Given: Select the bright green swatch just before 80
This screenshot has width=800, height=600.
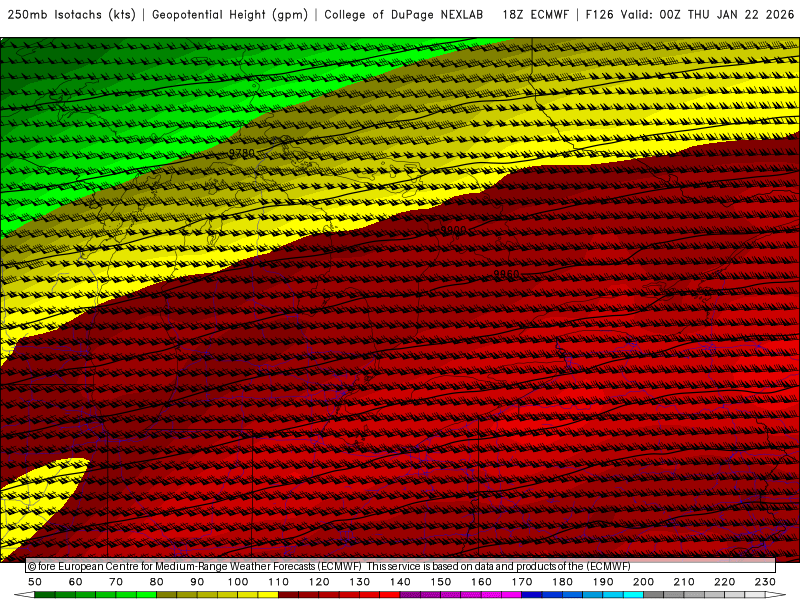Looking at the screenshot, I should pyautogui.click(x=146, y=595).
